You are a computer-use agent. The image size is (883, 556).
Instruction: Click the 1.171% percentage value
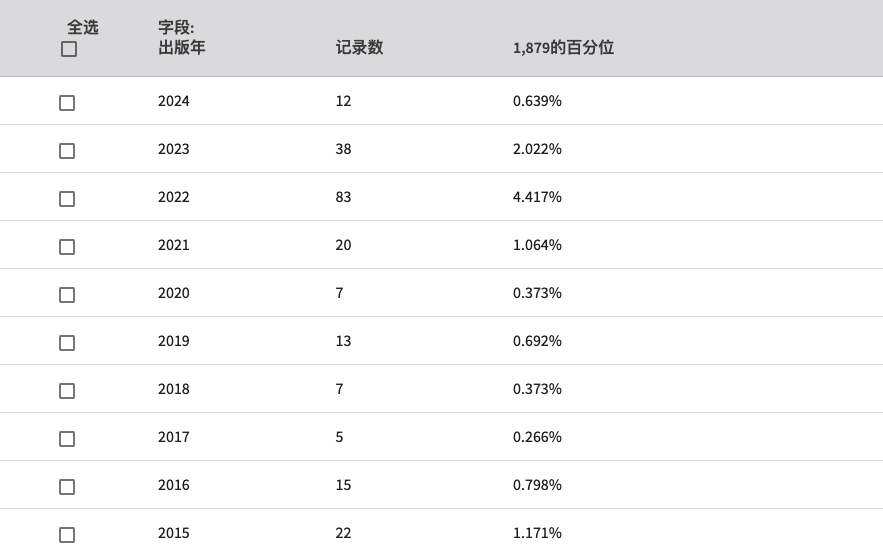[537, 533]
